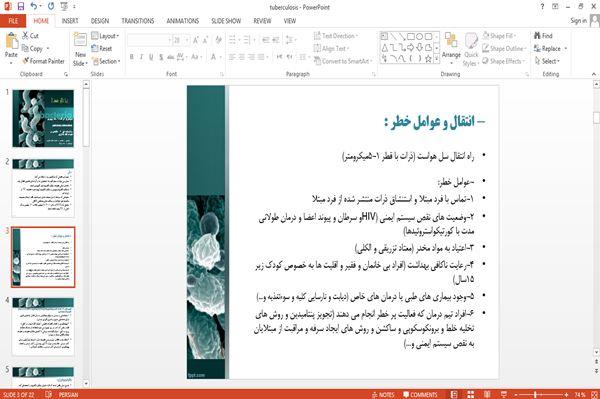Toggle numbered list formatting

pos(248,40)
